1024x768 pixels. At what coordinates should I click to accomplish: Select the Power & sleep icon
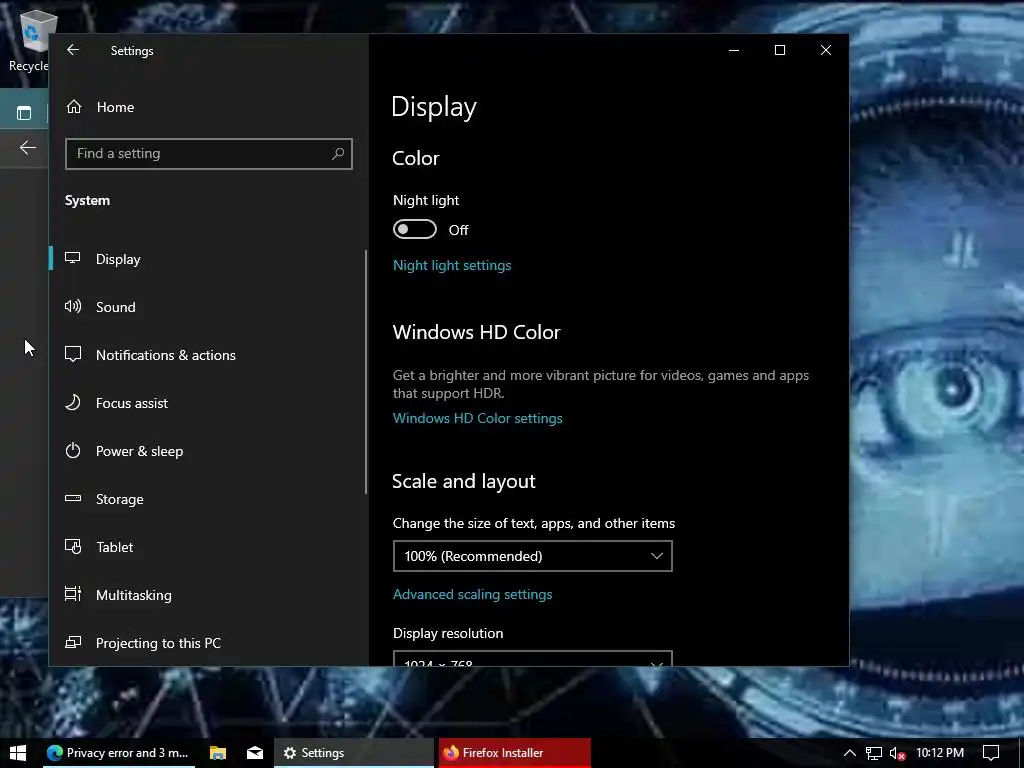[72, 450]
